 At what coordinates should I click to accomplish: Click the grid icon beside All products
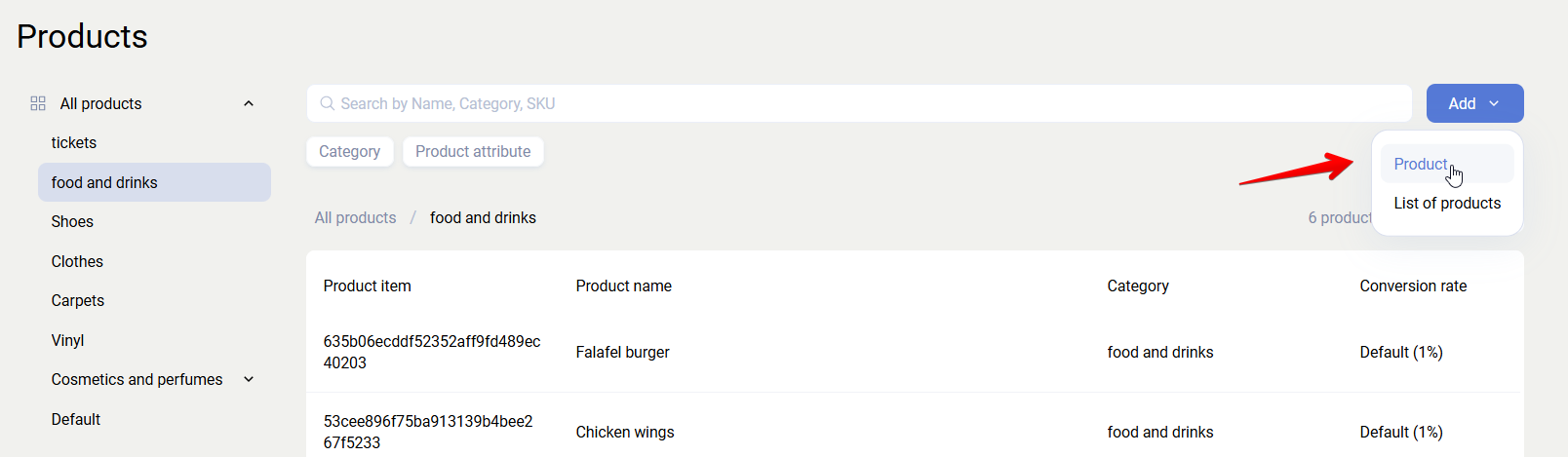point(38,103)
